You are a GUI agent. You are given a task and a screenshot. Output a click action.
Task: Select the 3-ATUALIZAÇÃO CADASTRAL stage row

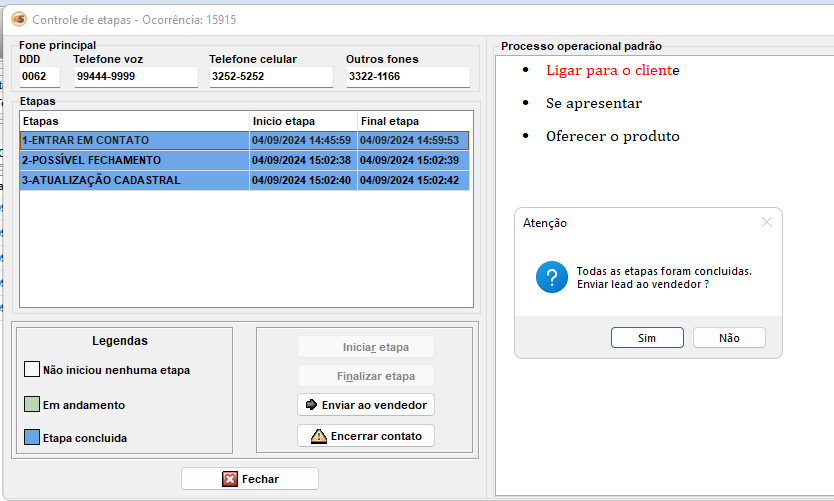[134, 180]
